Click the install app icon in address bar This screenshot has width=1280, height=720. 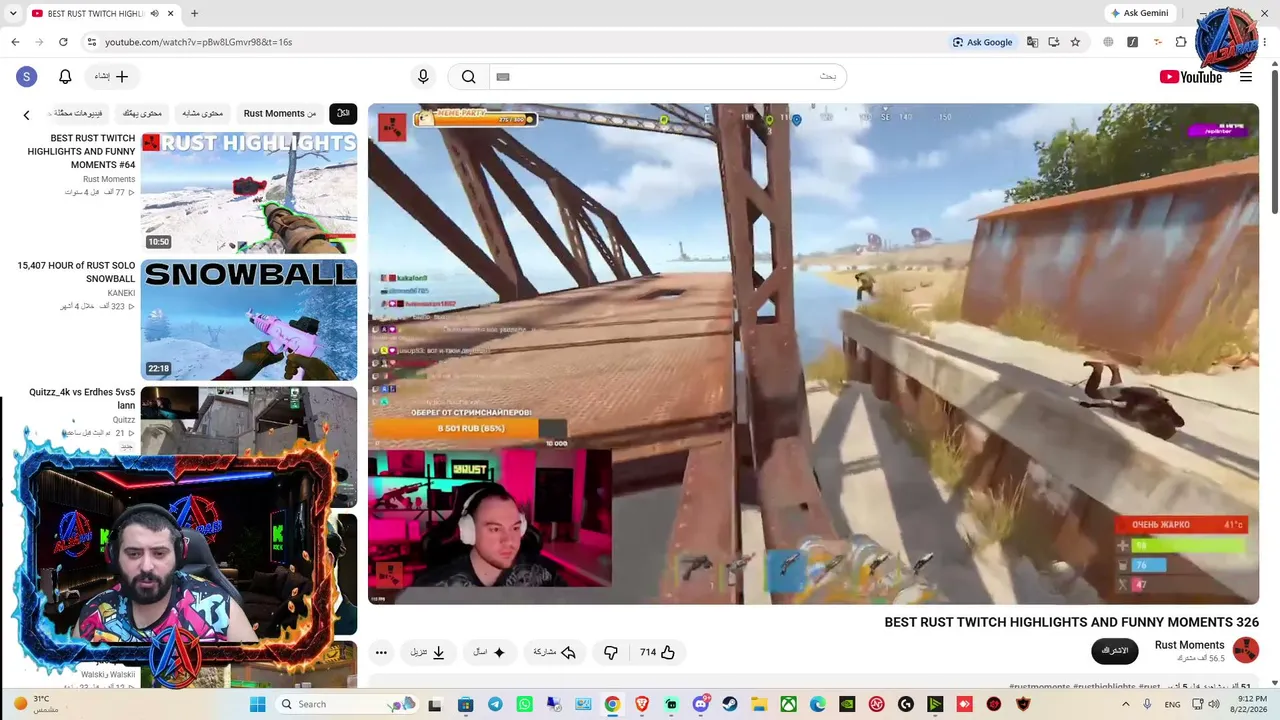pos(1054,42)
